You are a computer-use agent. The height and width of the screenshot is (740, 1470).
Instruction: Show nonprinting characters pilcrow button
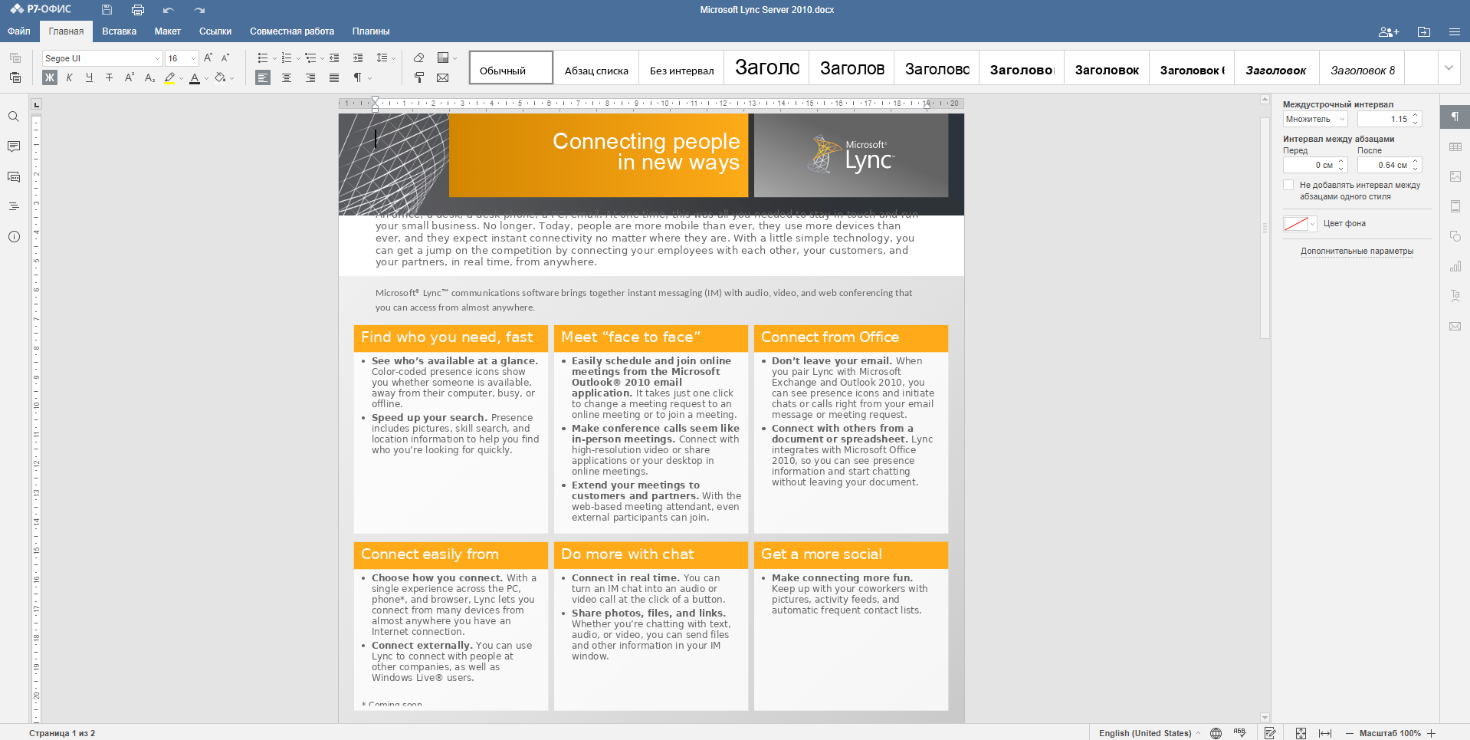pyautogui.click(x=358, y=77)
